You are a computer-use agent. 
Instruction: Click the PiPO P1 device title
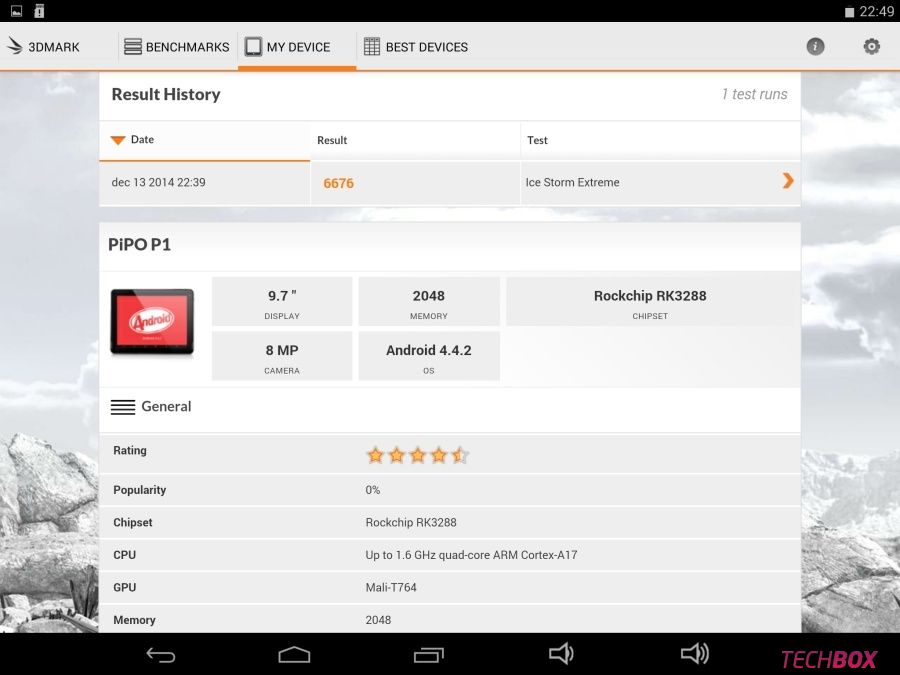click(139, 245)
